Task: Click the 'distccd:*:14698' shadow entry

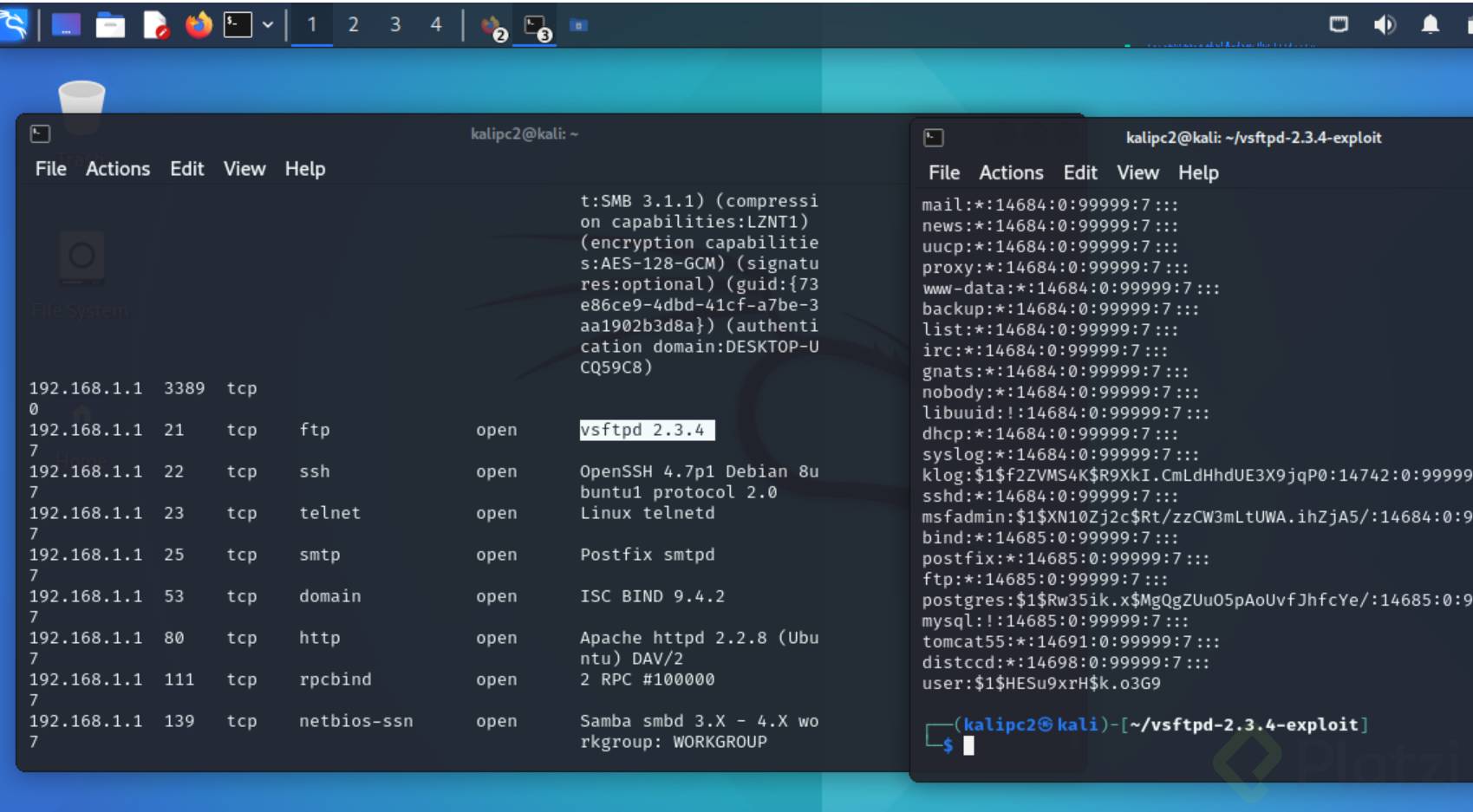Action: [1066, 663]
